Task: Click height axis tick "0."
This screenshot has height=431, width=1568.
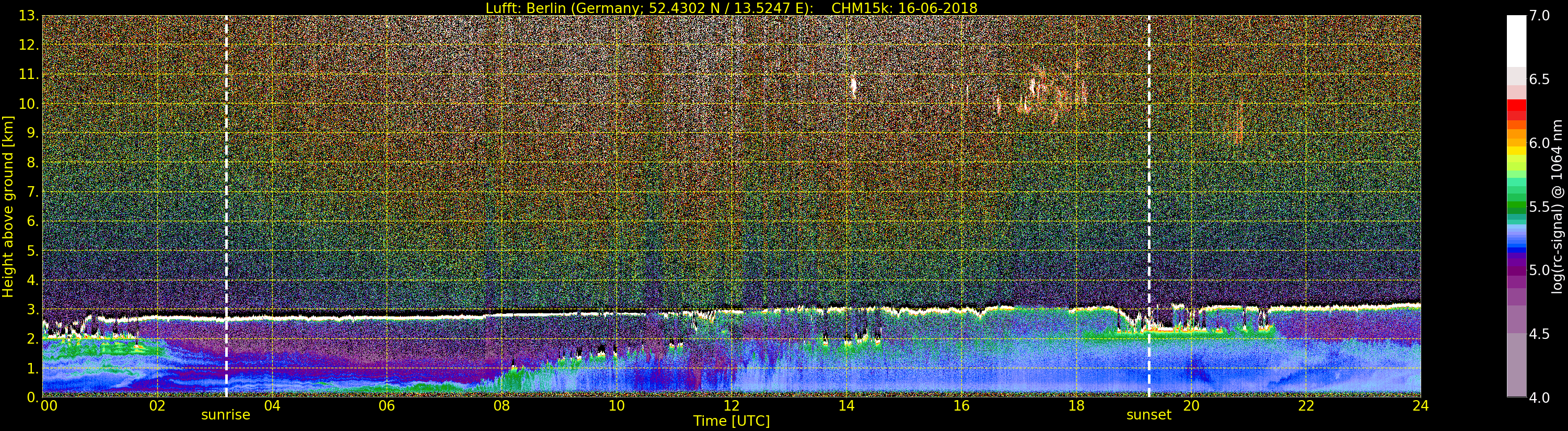Action: 33,397
